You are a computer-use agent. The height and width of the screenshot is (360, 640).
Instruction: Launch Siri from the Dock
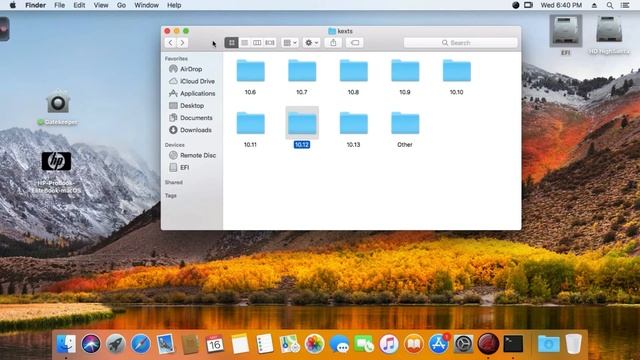pyautogui.click(x=91, y=344)
